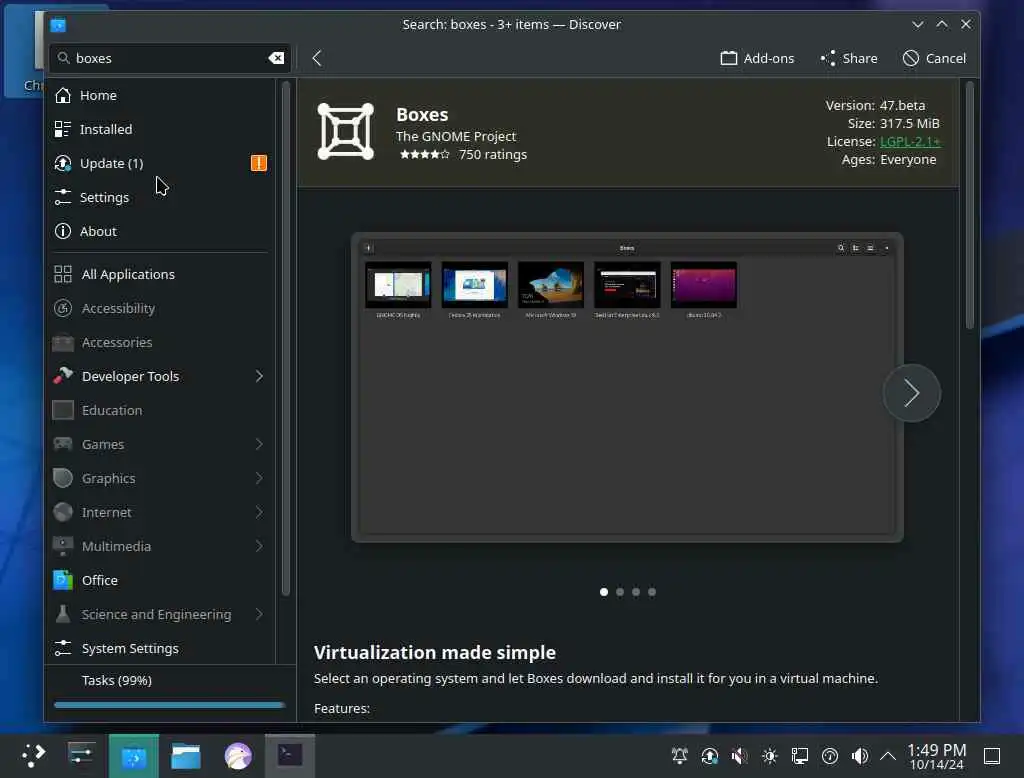This screenshot has height=778, width=1024.
Task: Open the network tray icon
Action: 799,756
